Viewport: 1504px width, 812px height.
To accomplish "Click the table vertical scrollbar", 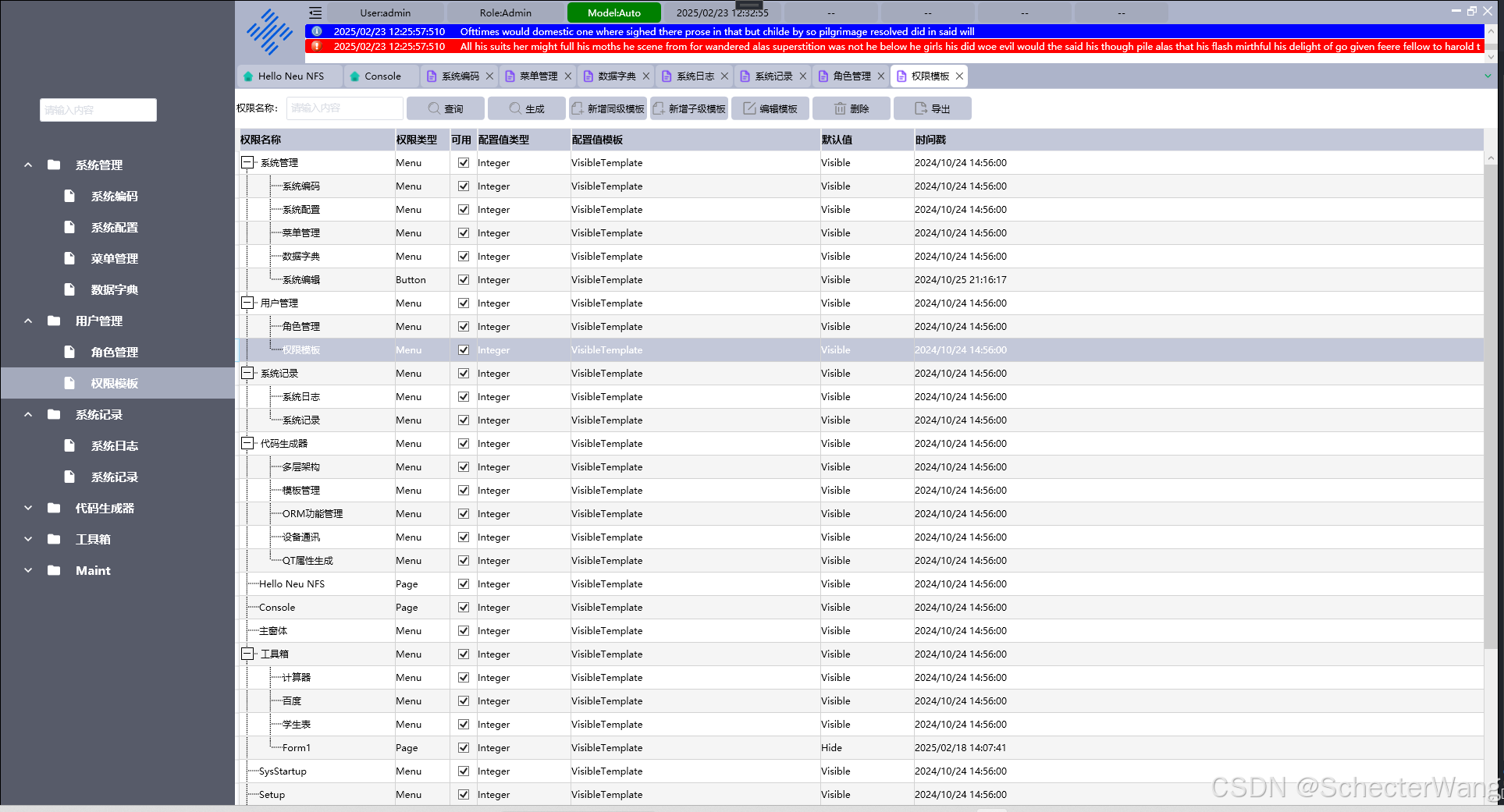I will 1491,406.
